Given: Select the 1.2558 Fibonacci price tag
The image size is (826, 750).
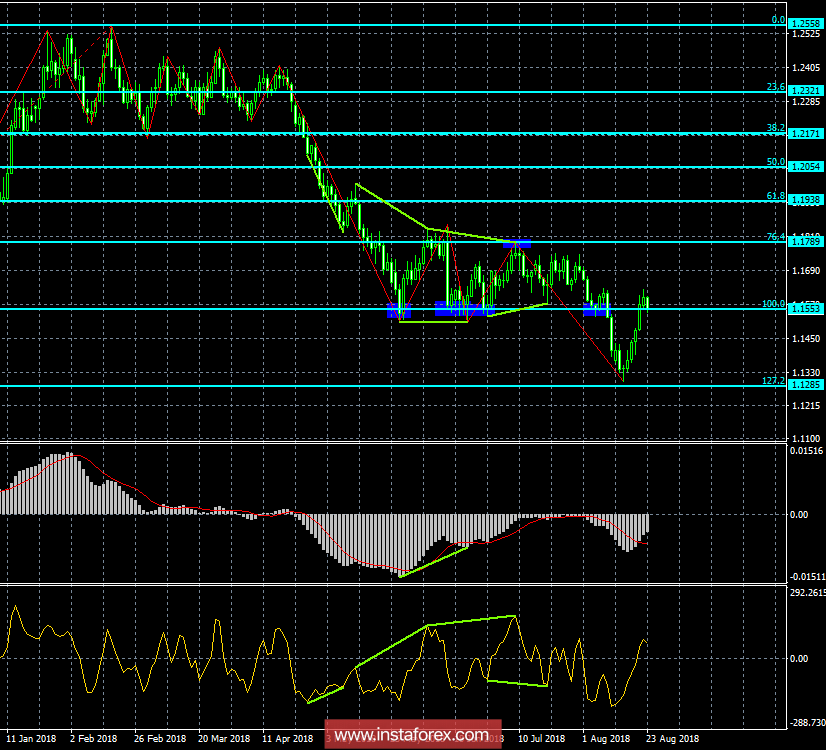Looking at the screenshot, I should [x=807, y=24].
